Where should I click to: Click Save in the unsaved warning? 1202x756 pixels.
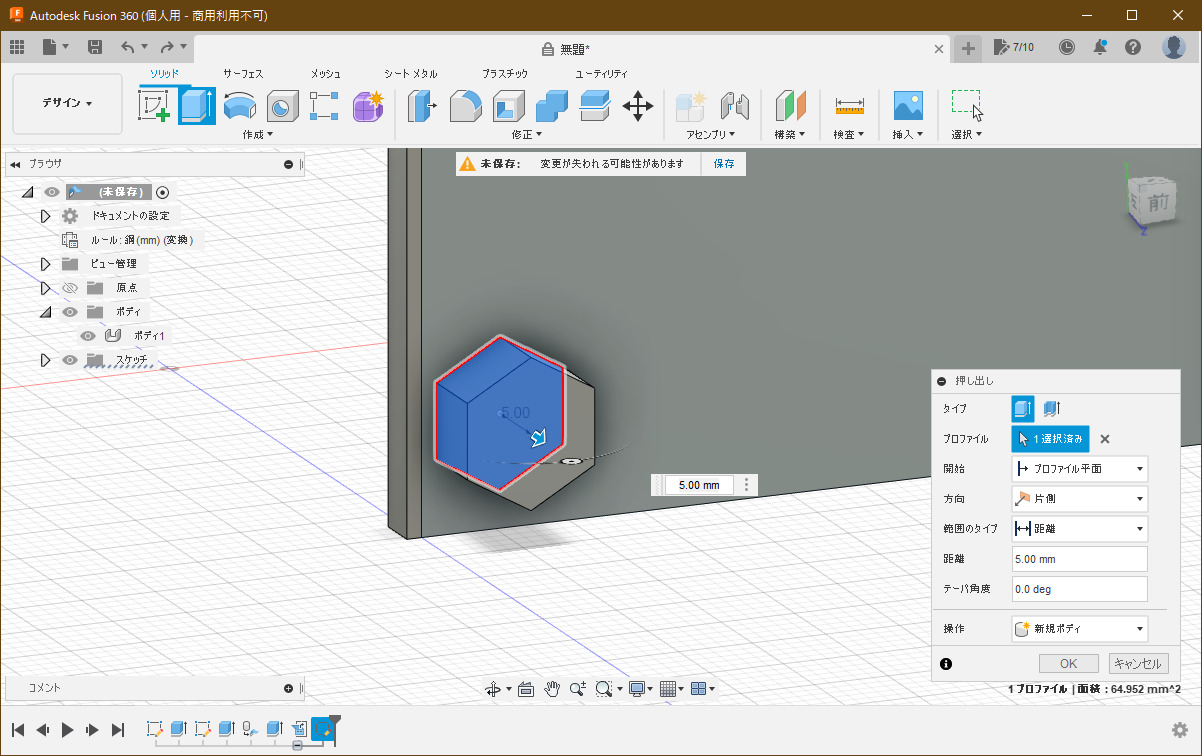point(724,164)
